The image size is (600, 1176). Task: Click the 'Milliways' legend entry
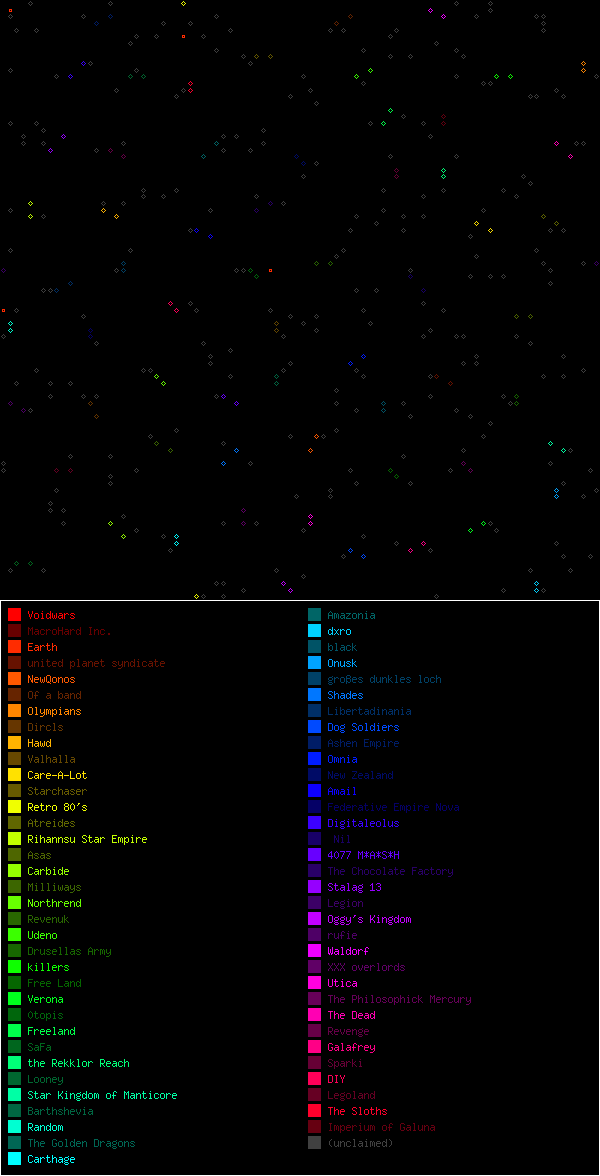pos(55,887)
